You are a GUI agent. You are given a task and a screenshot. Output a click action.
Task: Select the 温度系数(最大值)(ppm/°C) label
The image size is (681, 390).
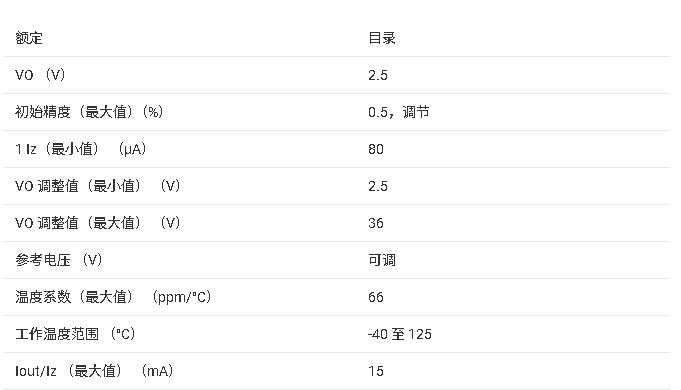click(113, 297)
